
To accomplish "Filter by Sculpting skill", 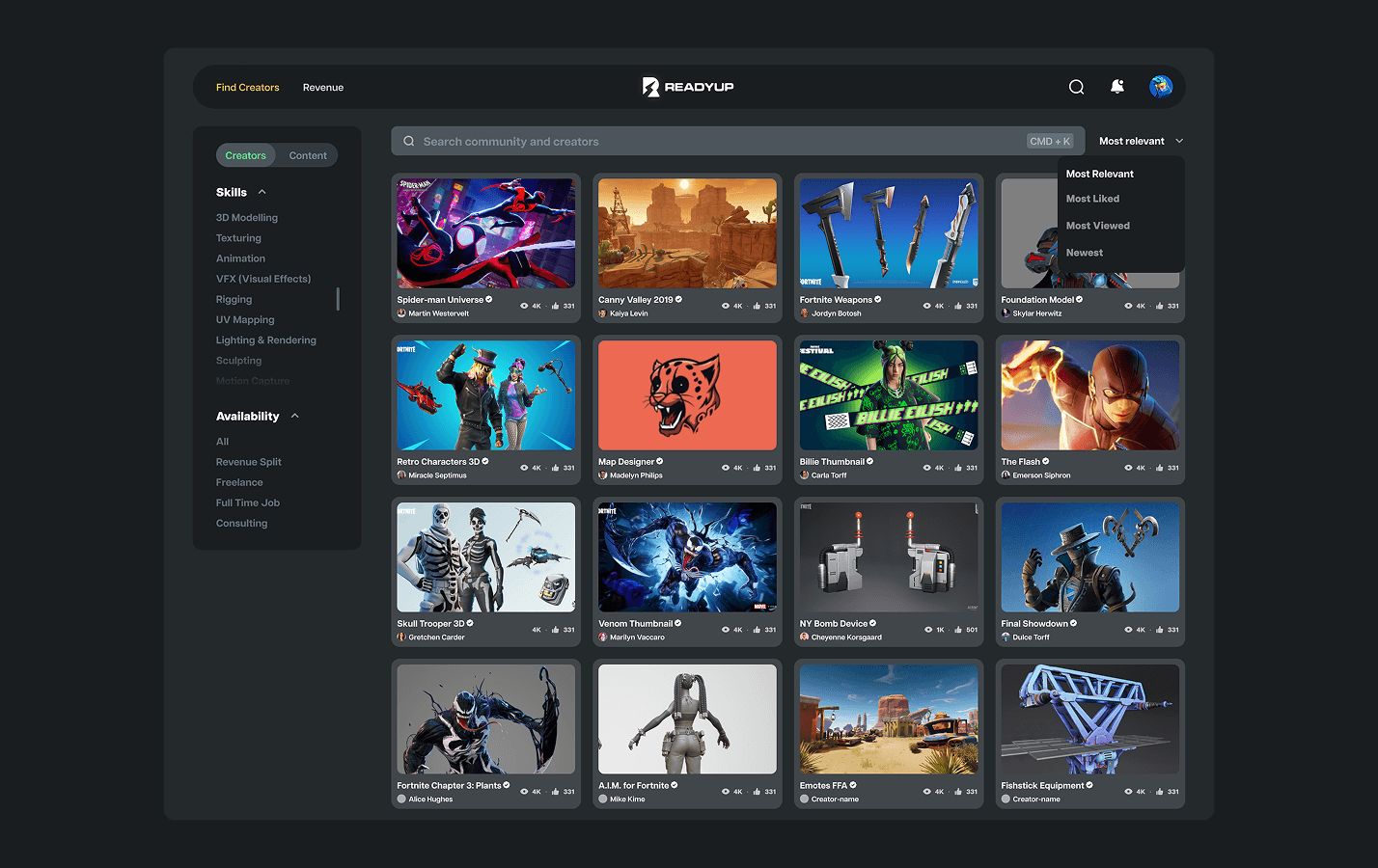I will [x=238, y=361].
